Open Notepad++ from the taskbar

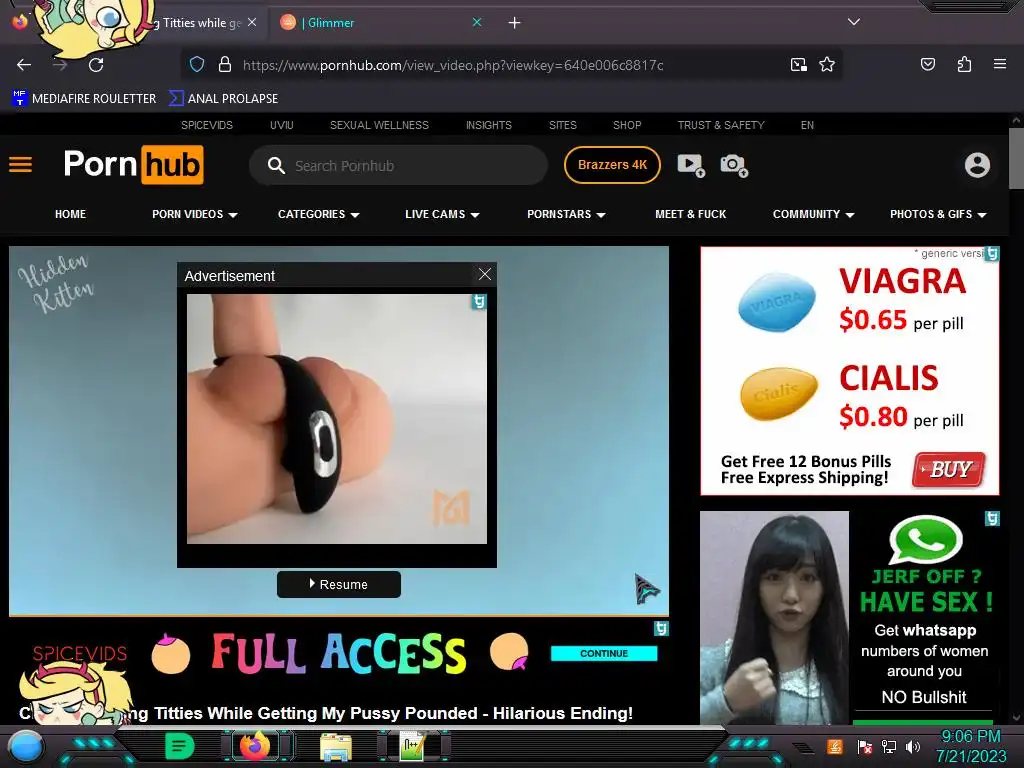pos(413,746)
